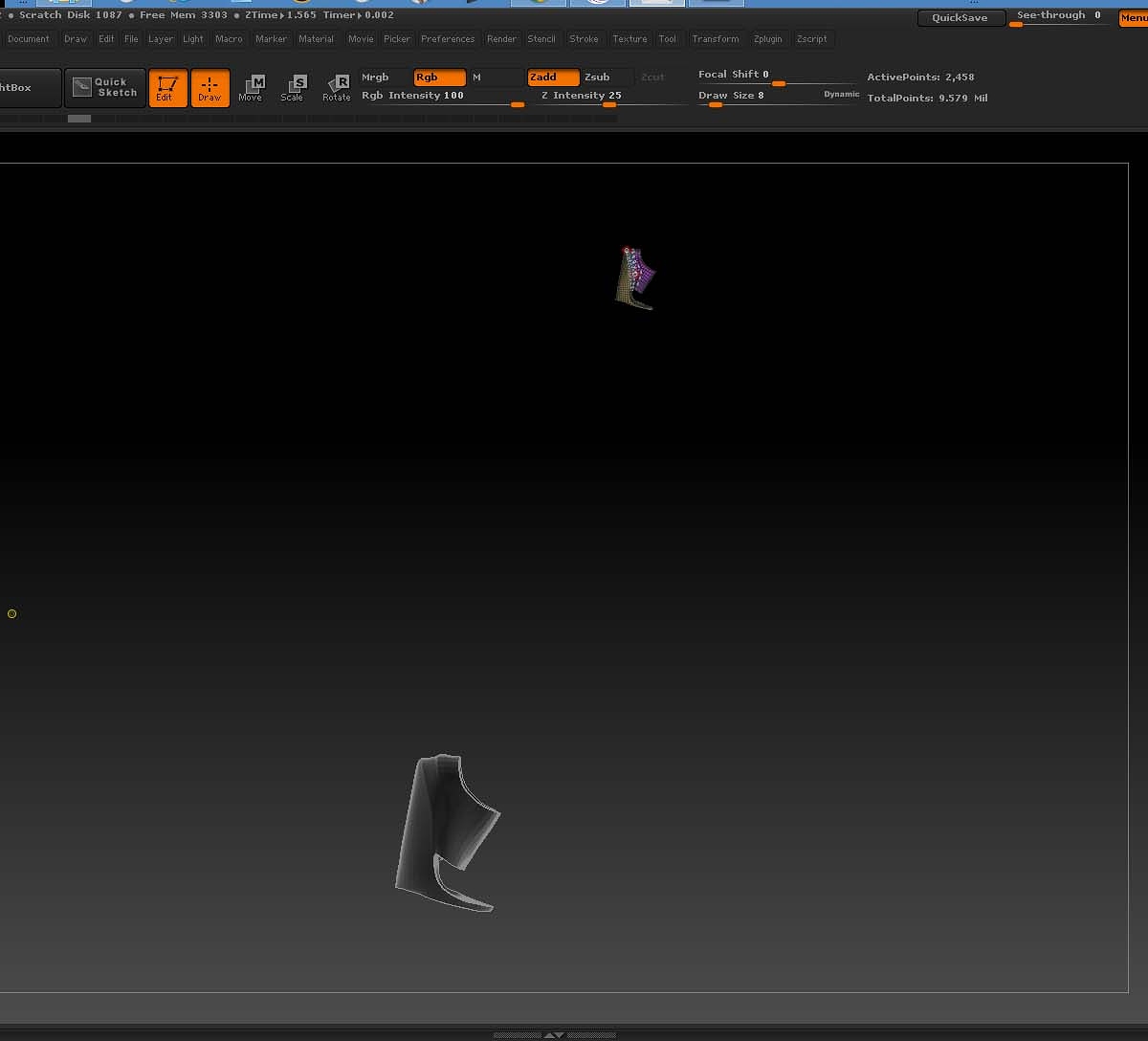Open the Movie menu
1148x1041 pixels.
pyautogui.click(x=361, y=39)
